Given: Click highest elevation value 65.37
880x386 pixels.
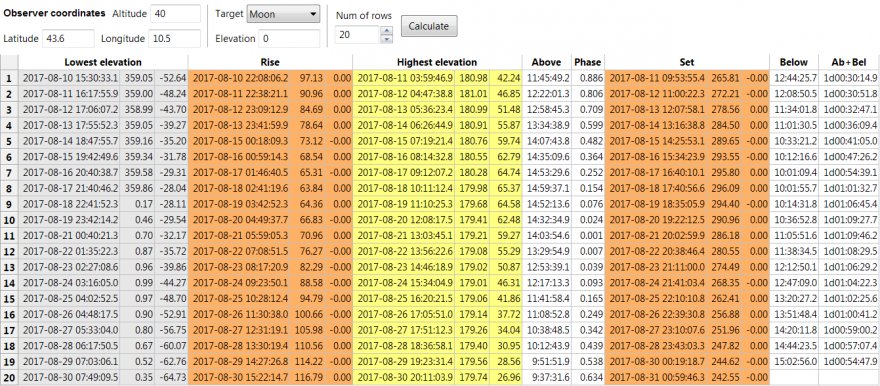Looking at the screenshot, I should (508, 188).
